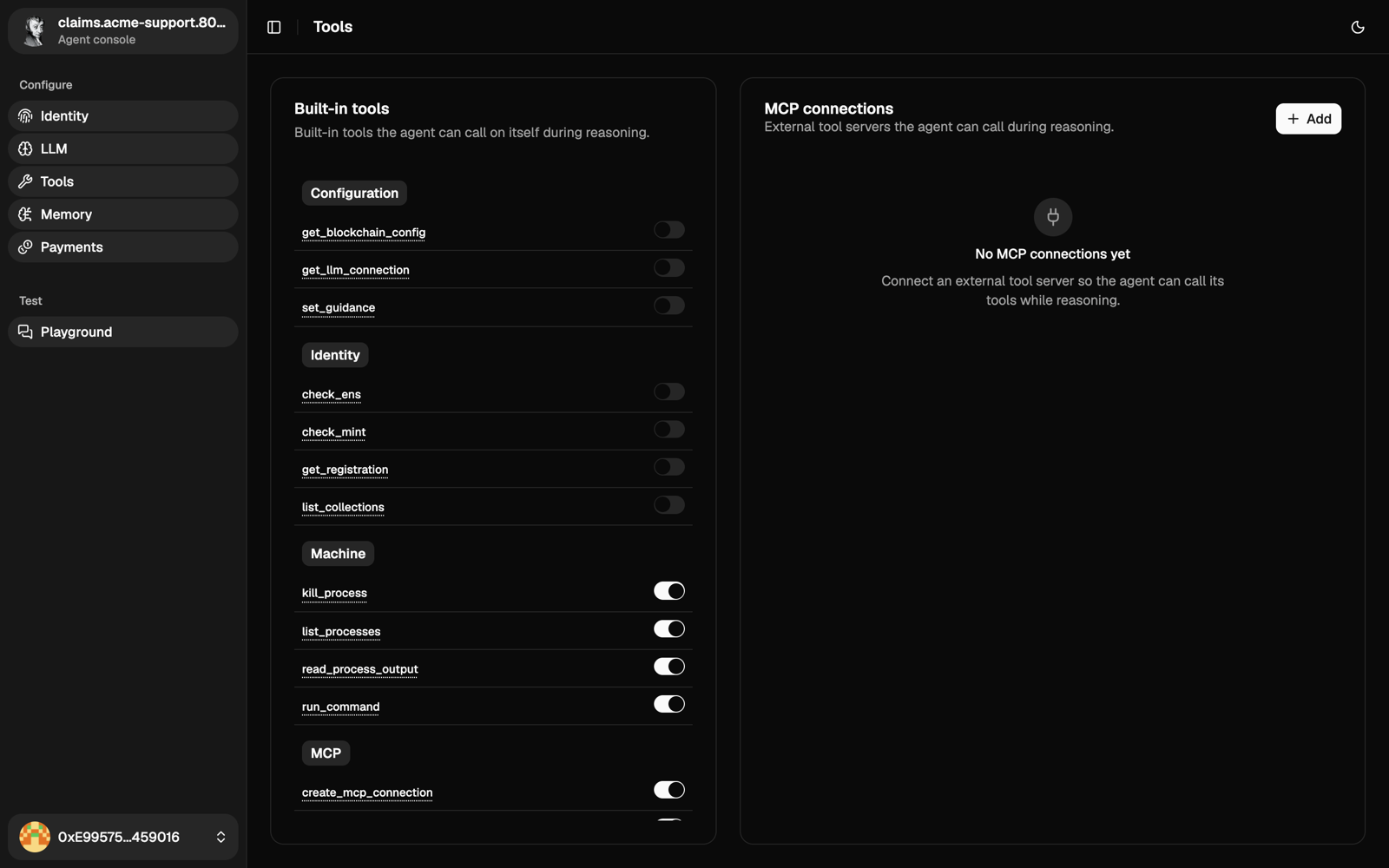Click the Memory icon in sidebar
Image resolution: width=1389 pixels, height=868 pixels.
(x=25, y=214)
